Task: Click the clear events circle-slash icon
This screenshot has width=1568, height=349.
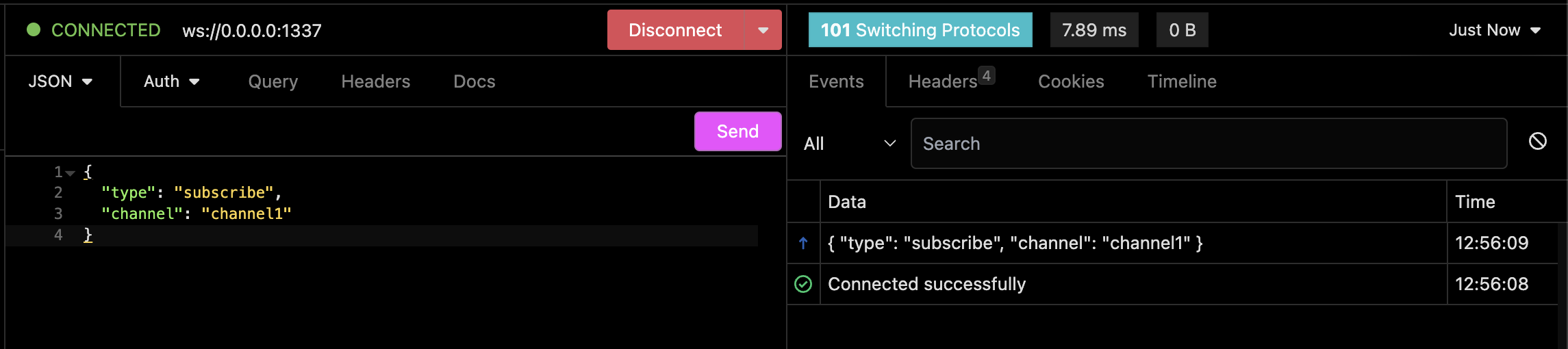Action: [1537, 141]
